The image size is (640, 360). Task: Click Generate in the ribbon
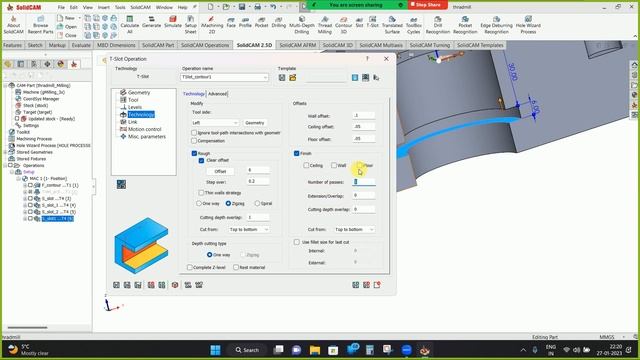151,22
